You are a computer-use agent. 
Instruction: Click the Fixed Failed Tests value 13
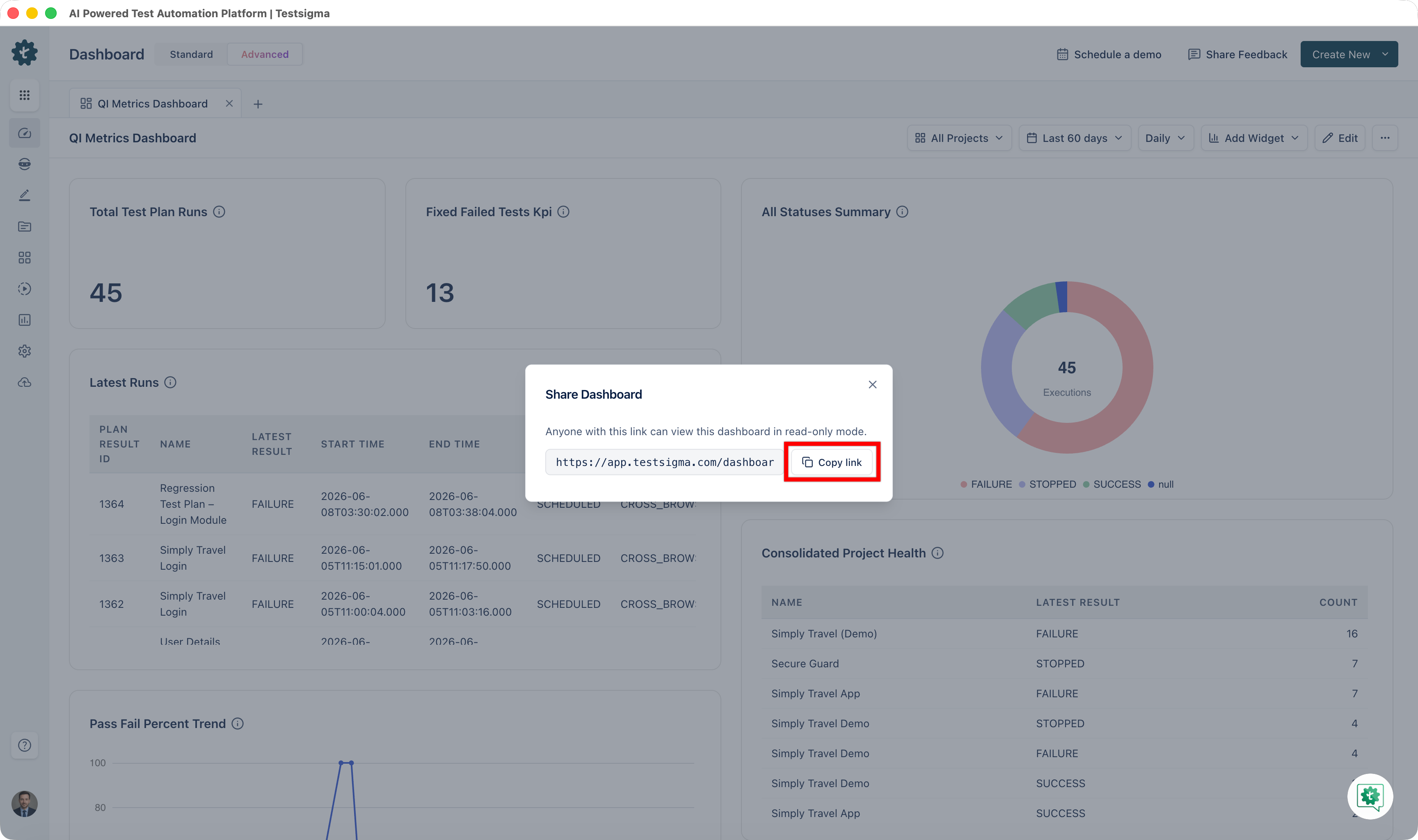pos(440,292)
